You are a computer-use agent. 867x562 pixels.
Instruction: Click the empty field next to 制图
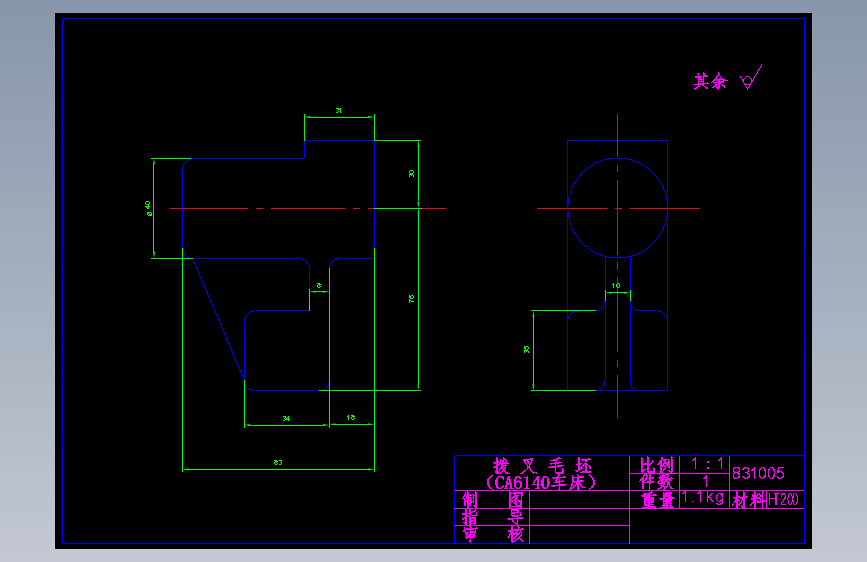tap(579, 499)
